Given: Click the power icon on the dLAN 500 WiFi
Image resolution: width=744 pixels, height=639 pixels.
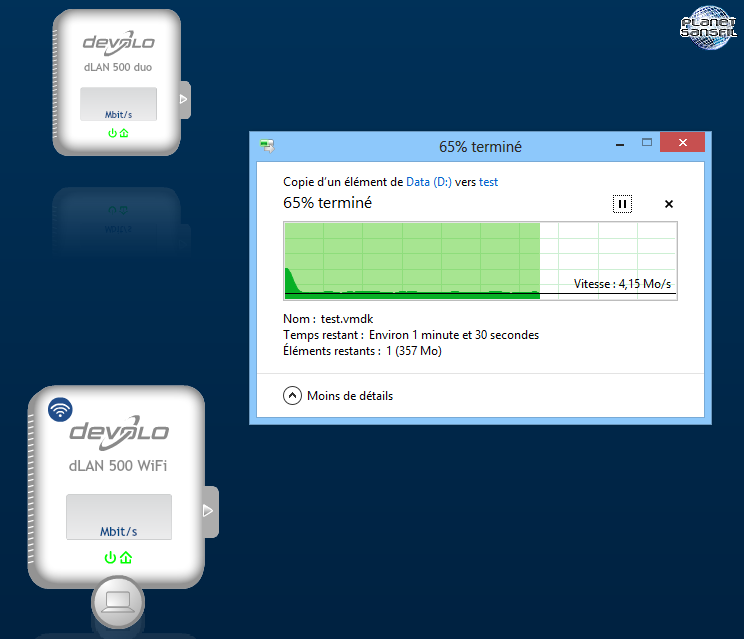Looking at the screenshot, I should pyautogui.click(x=110, y=557).
